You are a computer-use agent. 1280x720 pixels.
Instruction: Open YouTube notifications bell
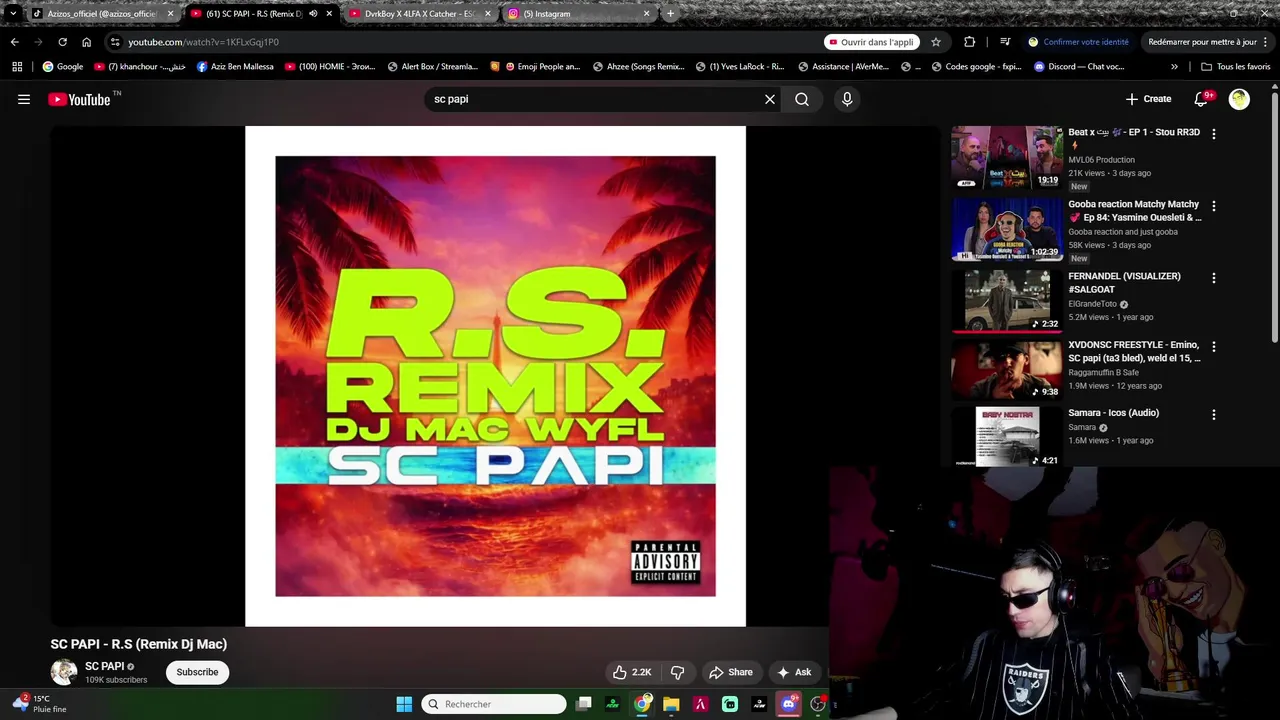click(1202, 99)
